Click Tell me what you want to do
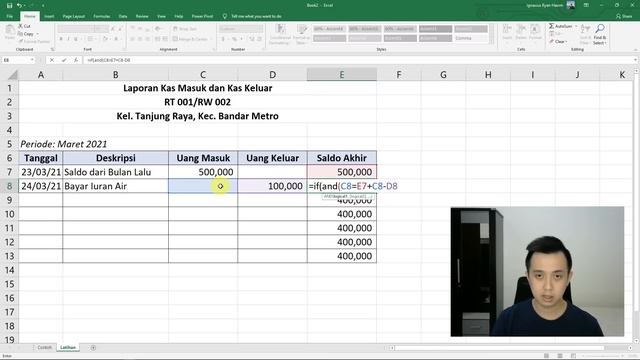Image resolution: width=640 pixels, height=360 pixels. [x=256, y=16]
